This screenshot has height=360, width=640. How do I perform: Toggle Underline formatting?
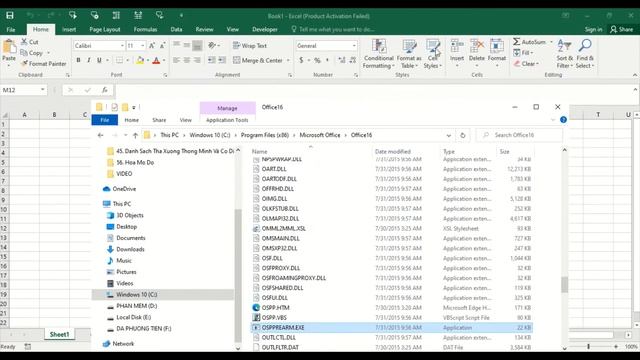[x=99, y=60]
